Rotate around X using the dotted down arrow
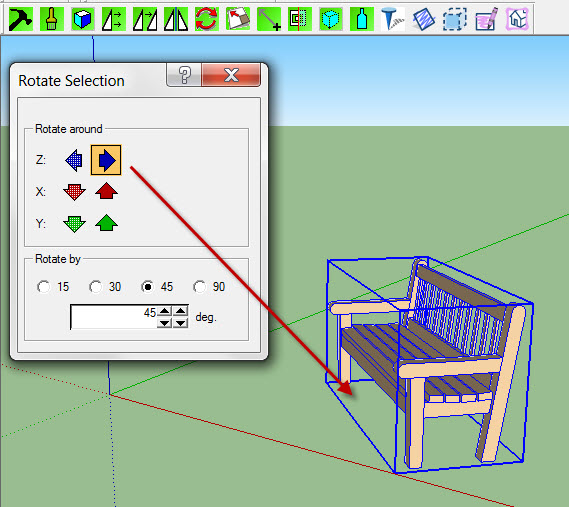Viewport: 569px width, 507px height. [x=74, y=192]
